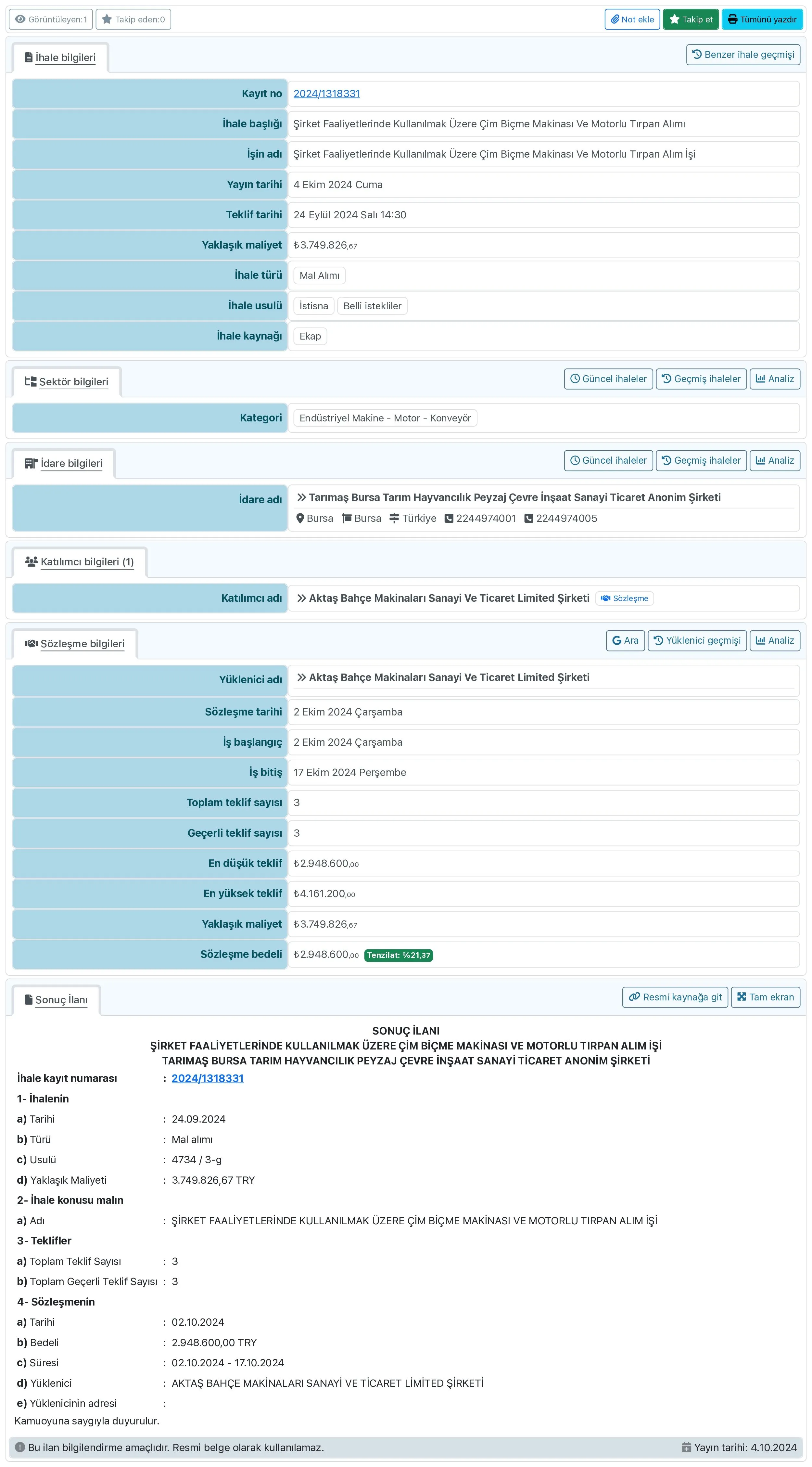Click the İstisna tag
This screenshot has height=1467, width=812.
tap(314, 306)
